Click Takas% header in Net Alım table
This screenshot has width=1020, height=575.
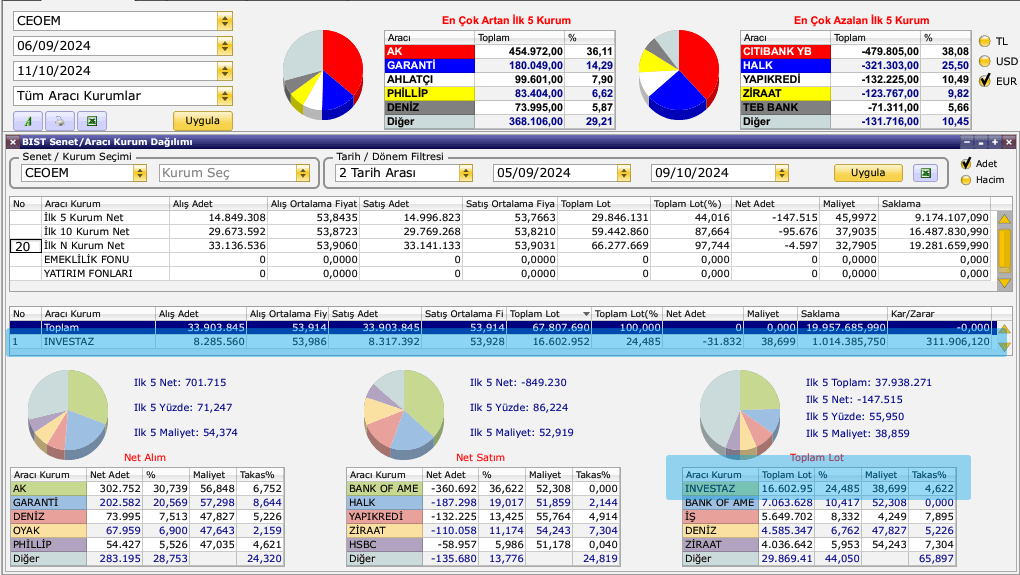(x=260, y=475)
